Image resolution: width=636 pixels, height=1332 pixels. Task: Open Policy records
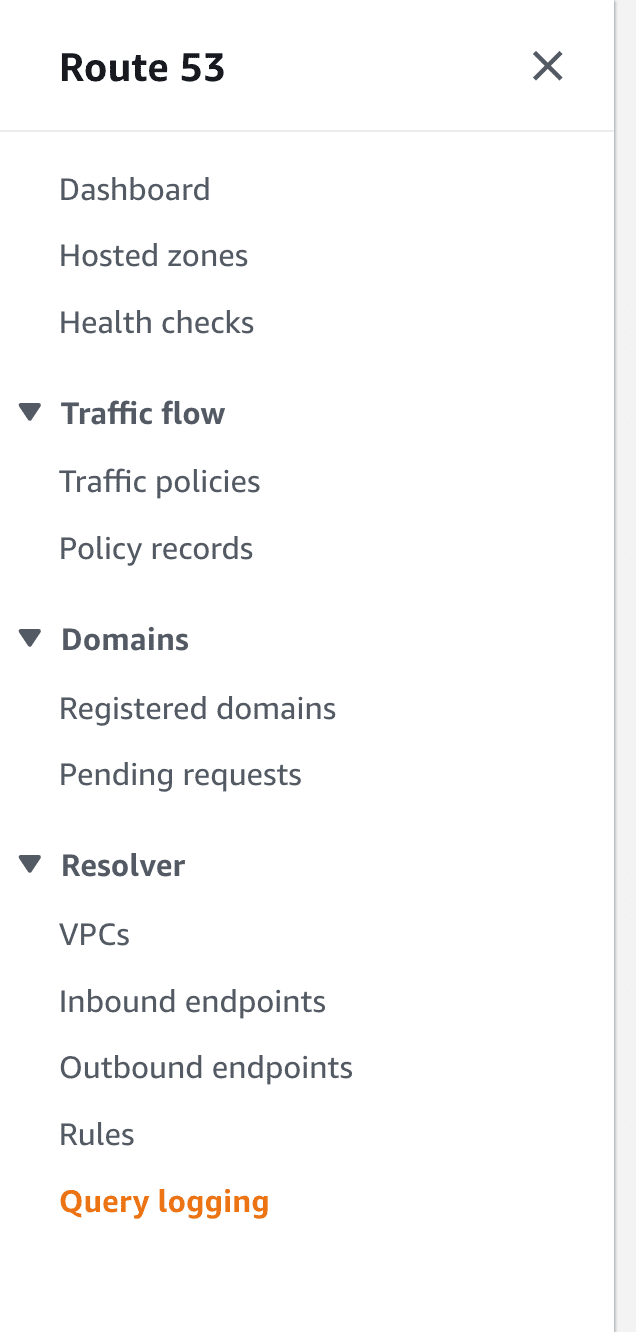click(x=156, y=549)
